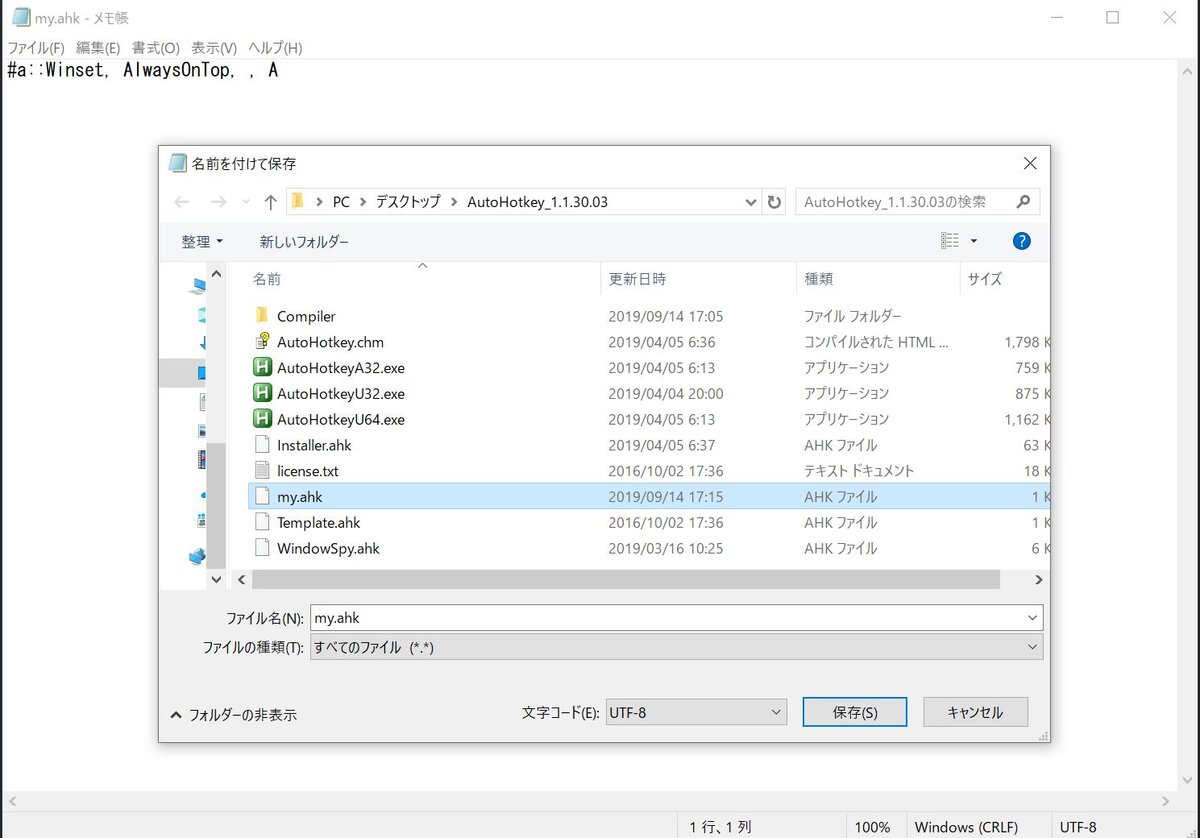Click the folder icon in the address bar
Viewport: 1200px width, 838px height.
(297, 201)
